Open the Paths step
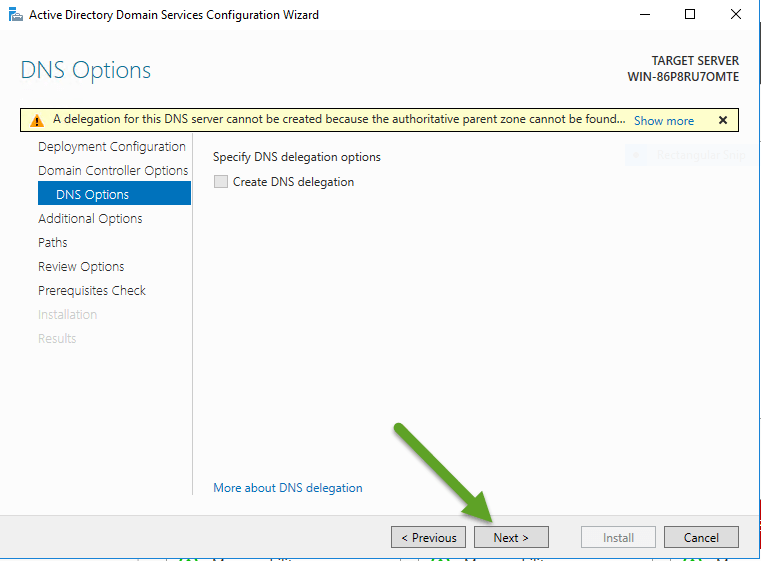 coord(53,243)
